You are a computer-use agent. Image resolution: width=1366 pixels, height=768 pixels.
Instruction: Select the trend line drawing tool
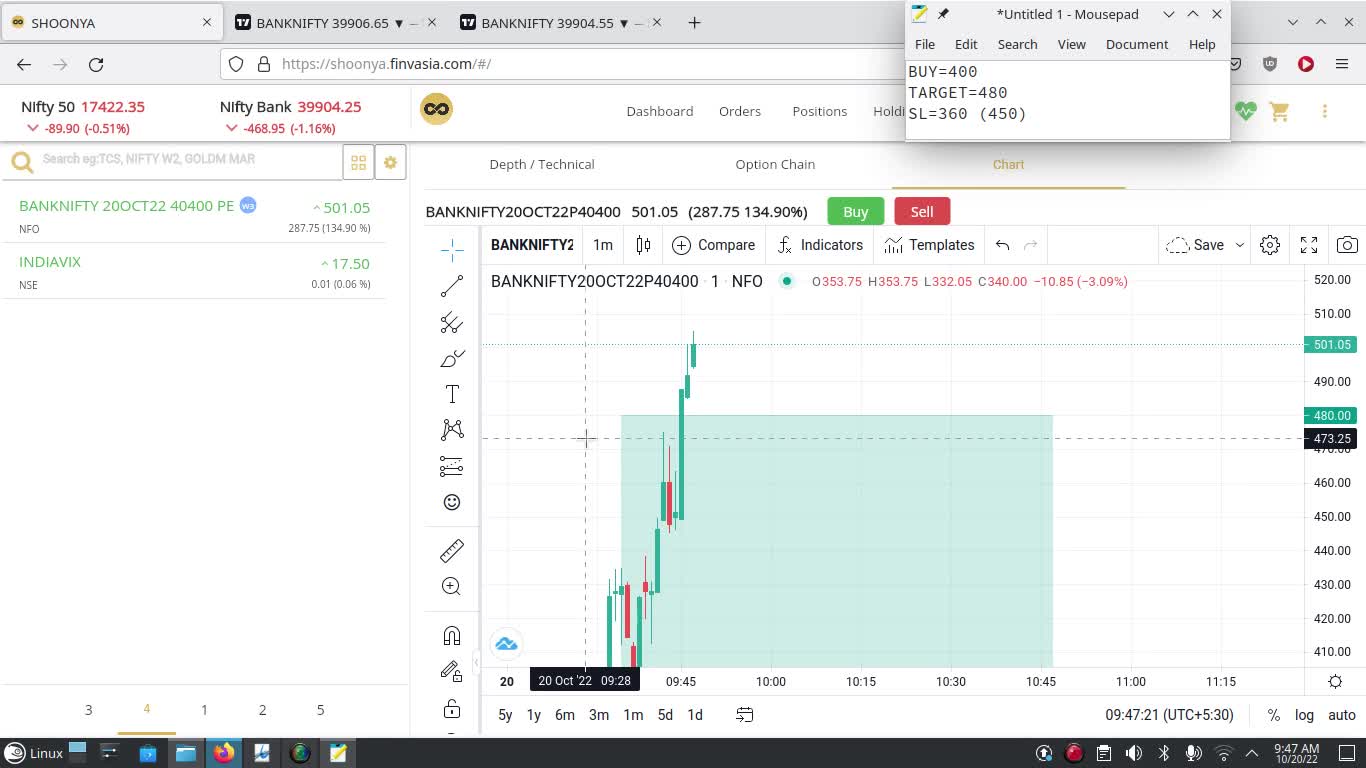click(452, 286)
